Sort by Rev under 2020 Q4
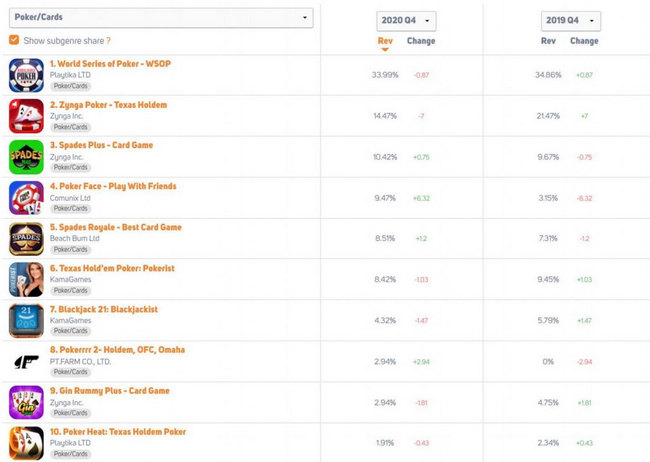The height and width of the screenshot is (462, 650). (x=385, y=41)
